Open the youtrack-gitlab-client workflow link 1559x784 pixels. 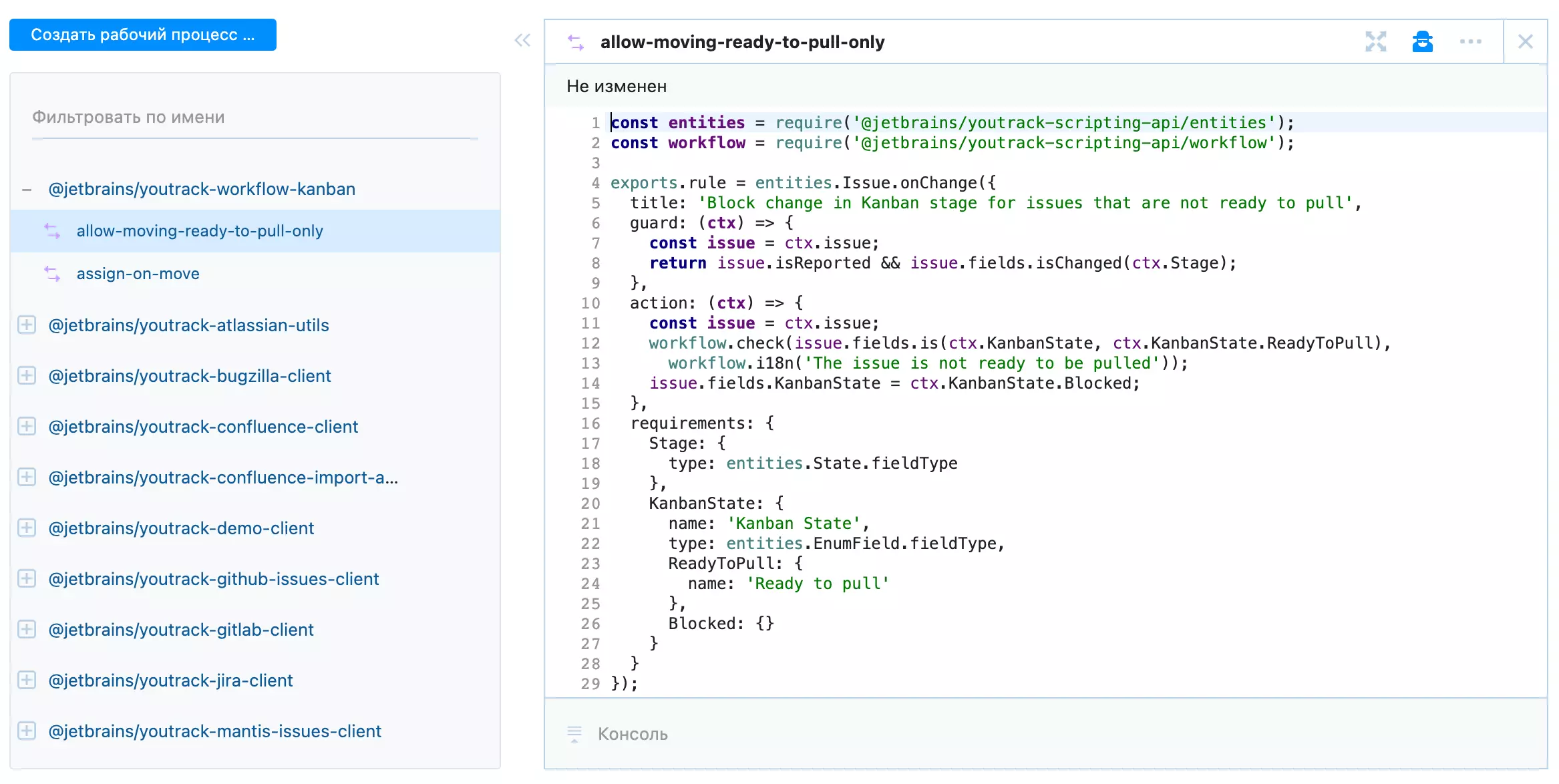[x=180, y=630]
